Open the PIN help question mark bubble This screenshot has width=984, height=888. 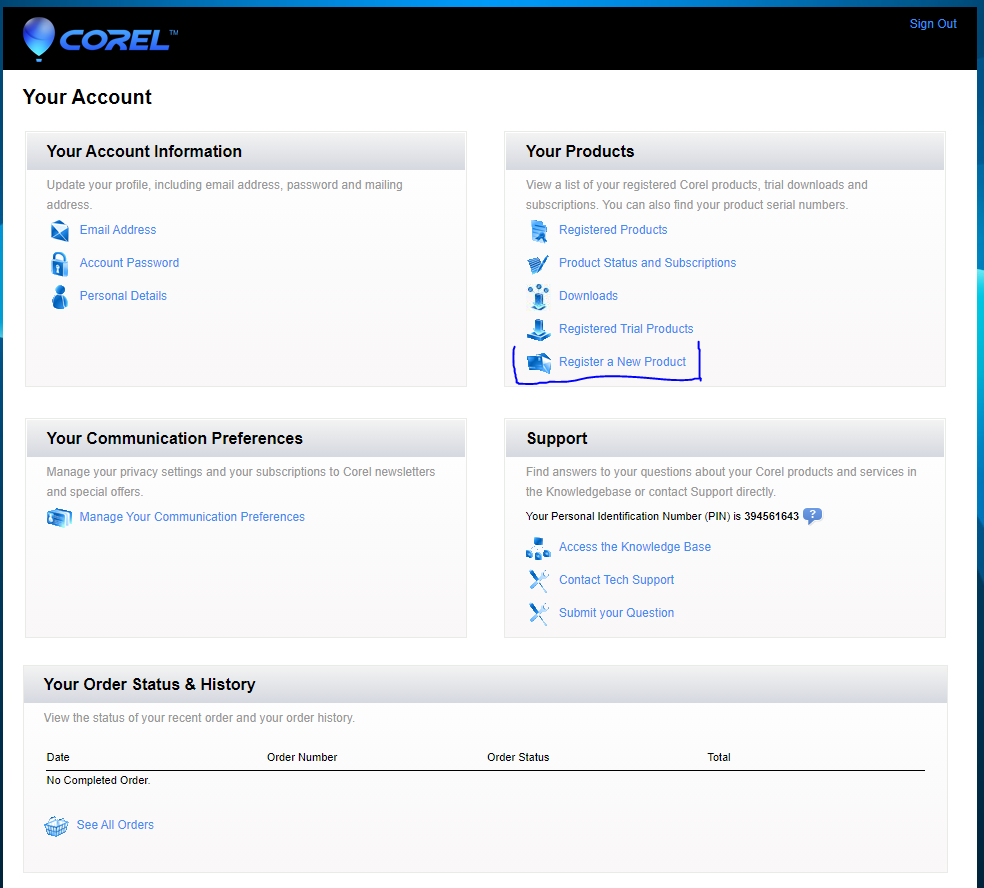[x=812, y=515]
